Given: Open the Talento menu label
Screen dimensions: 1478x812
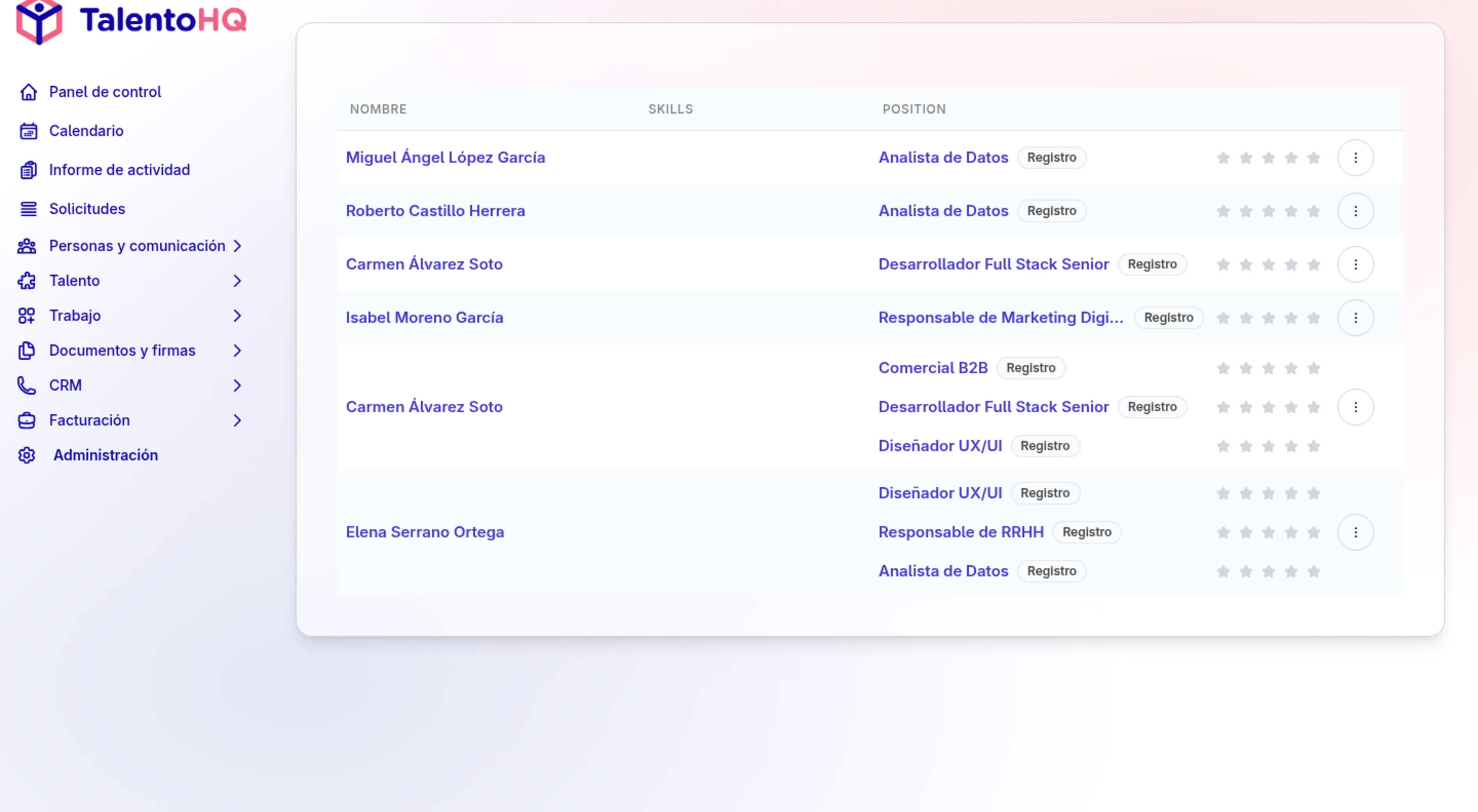Looking at the screenshot, I should [75, 281].
